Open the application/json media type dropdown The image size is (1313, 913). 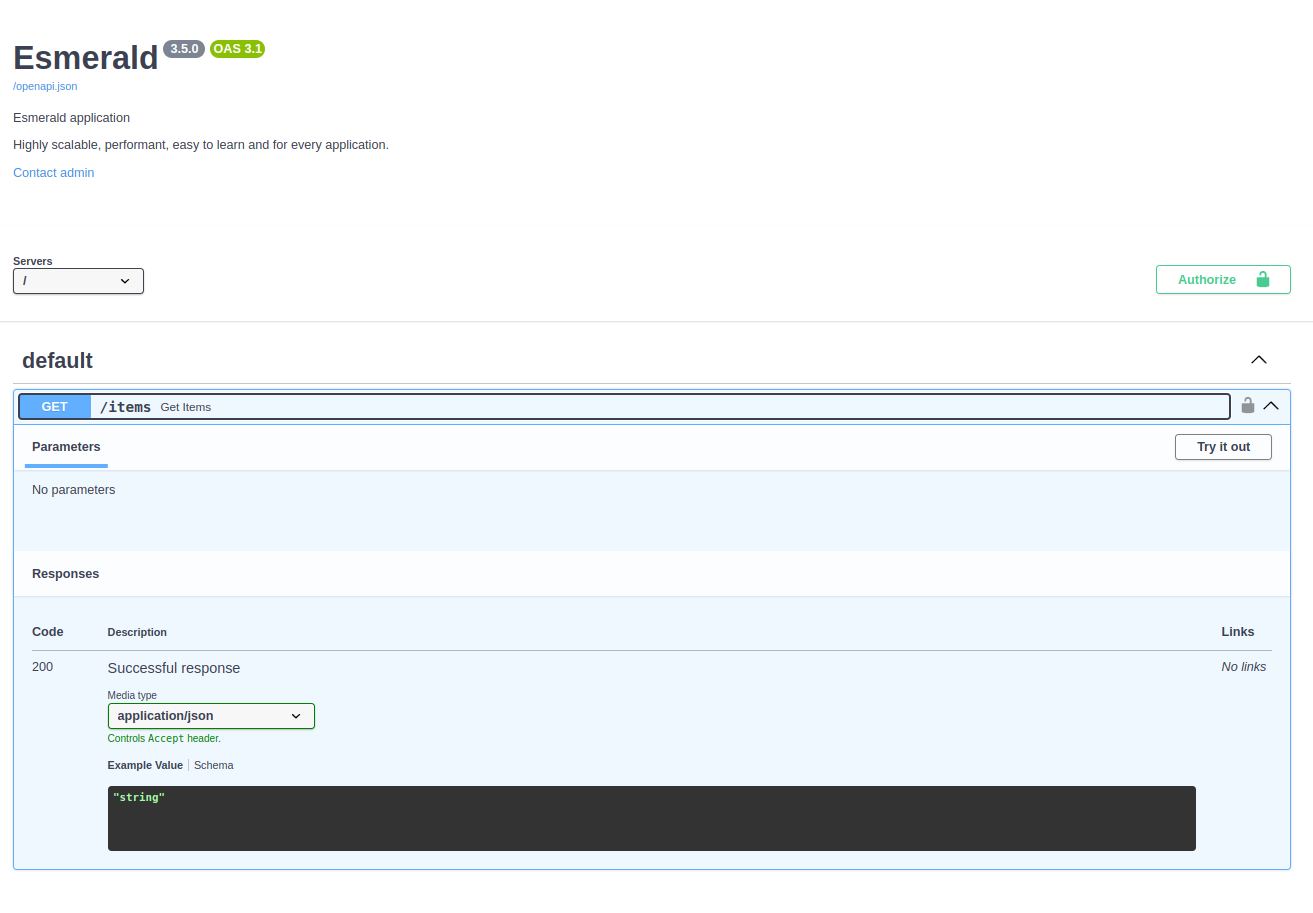(211, 716)
